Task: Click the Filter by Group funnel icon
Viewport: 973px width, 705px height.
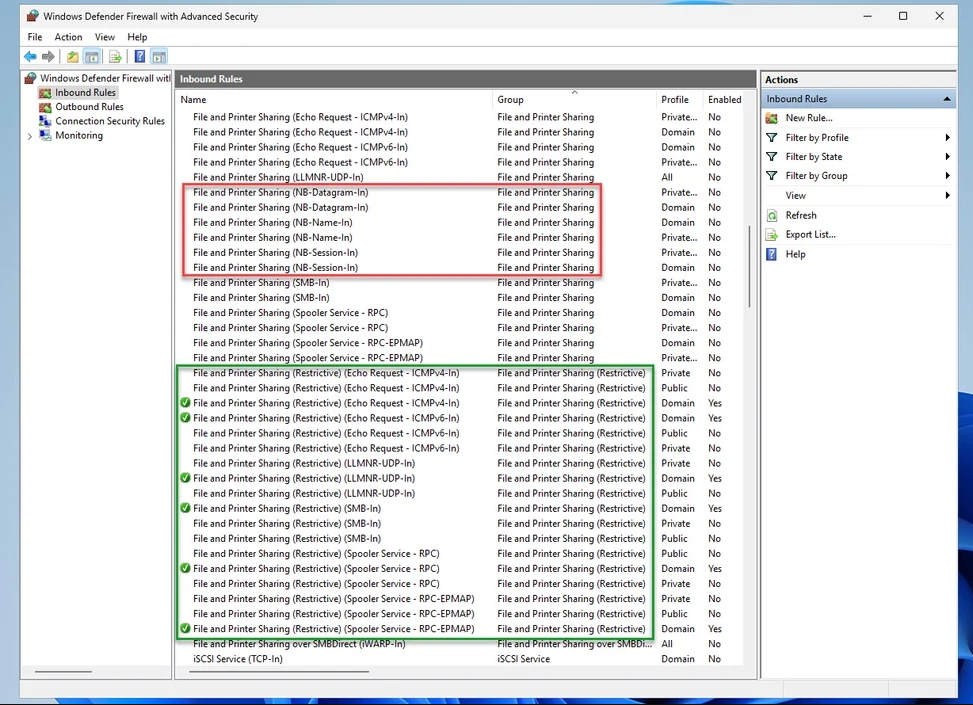Action: click(771, 176)
